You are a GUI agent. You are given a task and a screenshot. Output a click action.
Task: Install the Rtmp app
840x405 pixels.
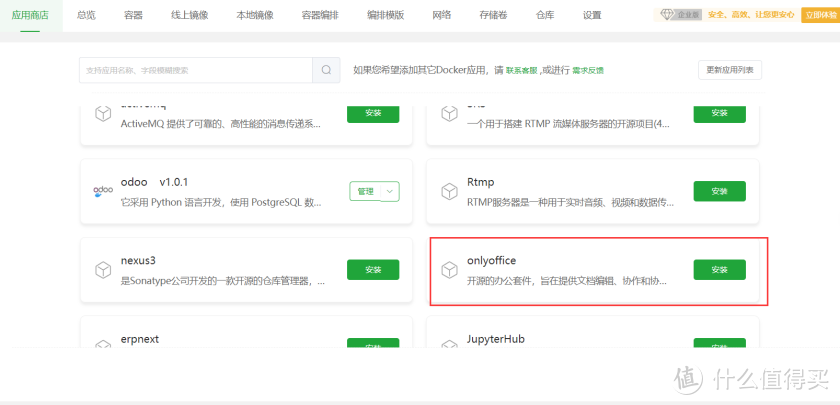[719, 191]
